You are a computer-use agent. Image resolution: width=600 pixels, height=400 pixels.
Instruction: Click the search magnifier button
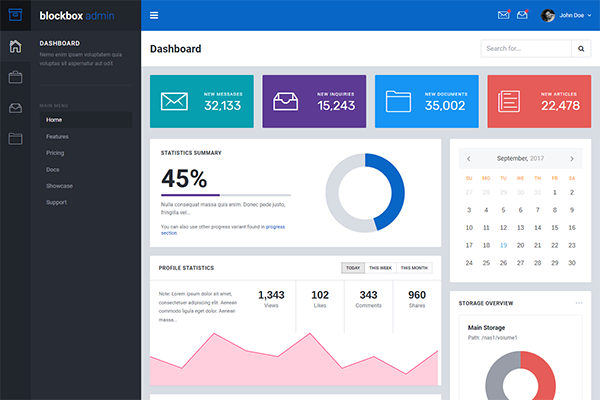(x=581, y=49)
